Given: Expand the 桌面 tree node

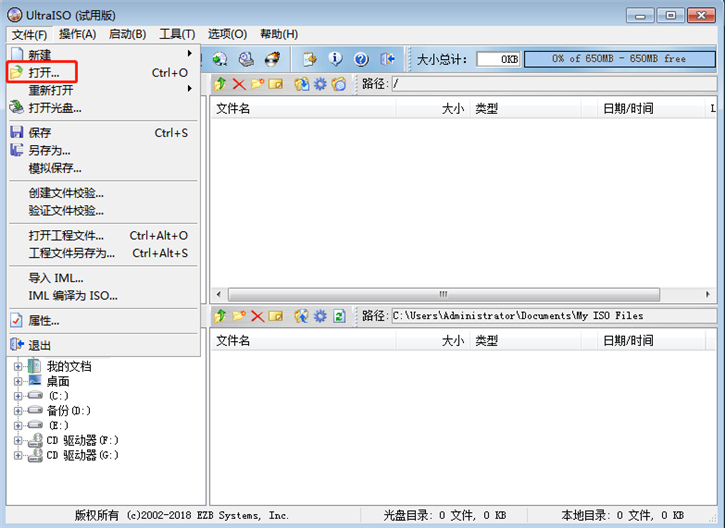Looking at the screenshot, I should (x=18, y=381).
